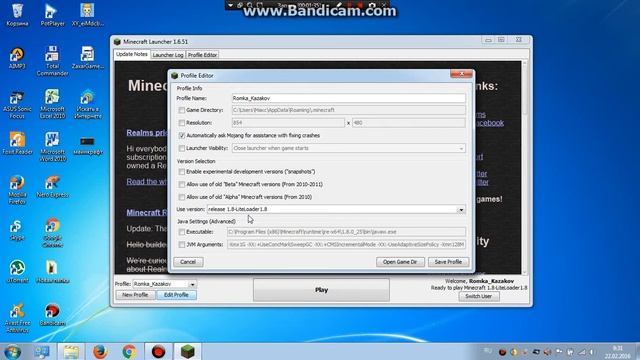
Task: Tick the Launcher Visibility checkbox
Action: pos(182,148)
